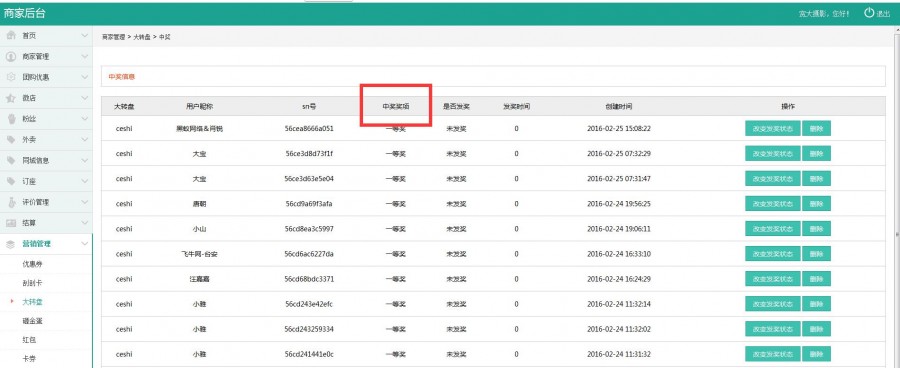900x368 pixels.
Task: Click 商家管理 in the breadcrumb
Action: (x=113, y=37)
